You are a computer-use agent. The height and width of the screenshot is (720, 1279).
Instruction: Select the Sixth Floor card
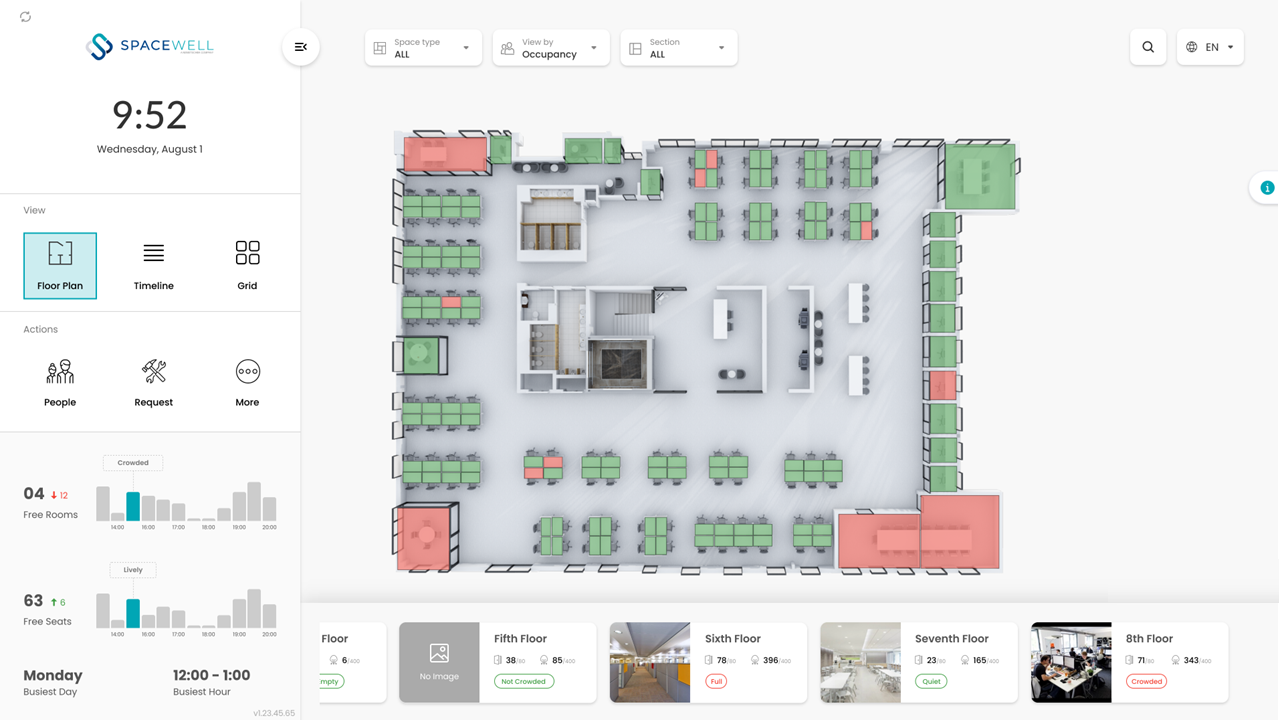(x=708, y=662)
